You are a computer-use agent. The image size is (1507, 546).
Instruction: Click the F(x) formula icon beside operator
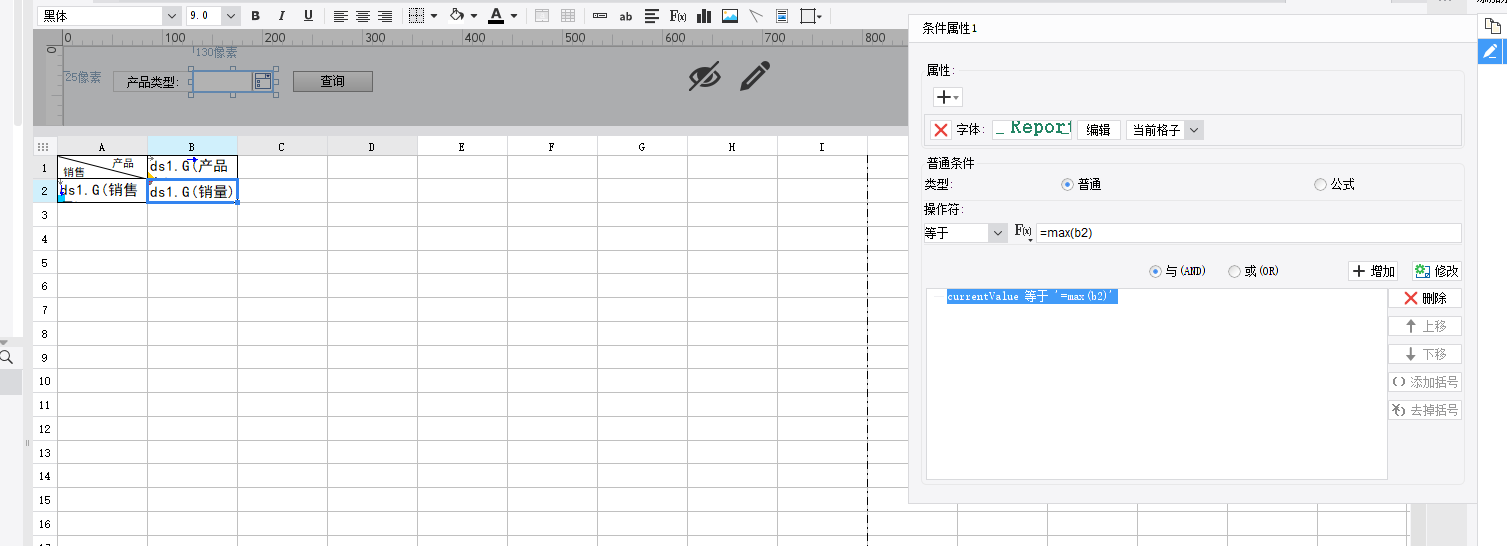[x=1023, y=232]
